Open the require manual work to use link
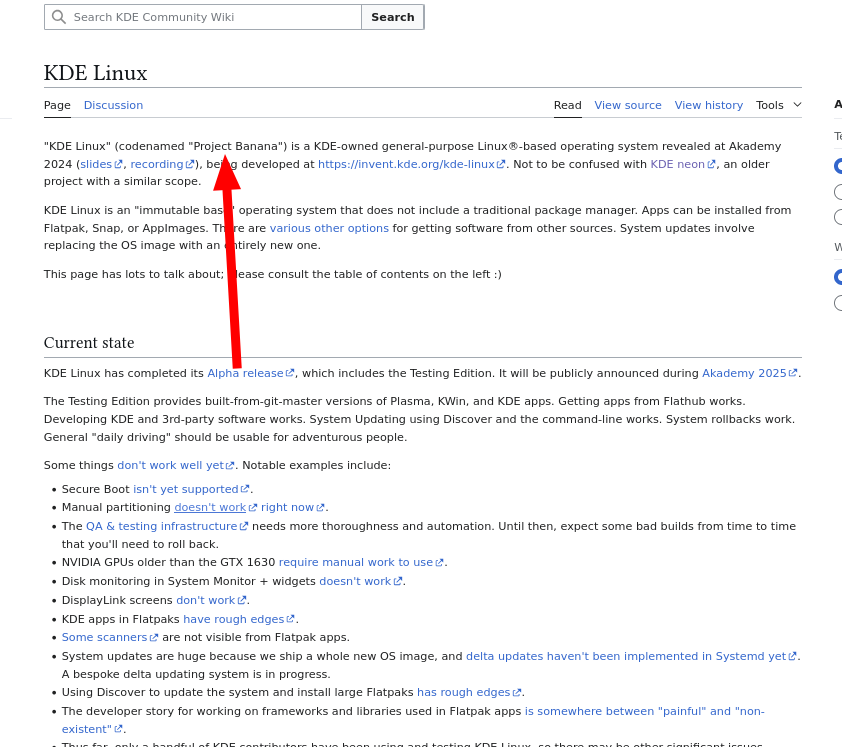Screen dimensions: 842x747 (361, 562)
